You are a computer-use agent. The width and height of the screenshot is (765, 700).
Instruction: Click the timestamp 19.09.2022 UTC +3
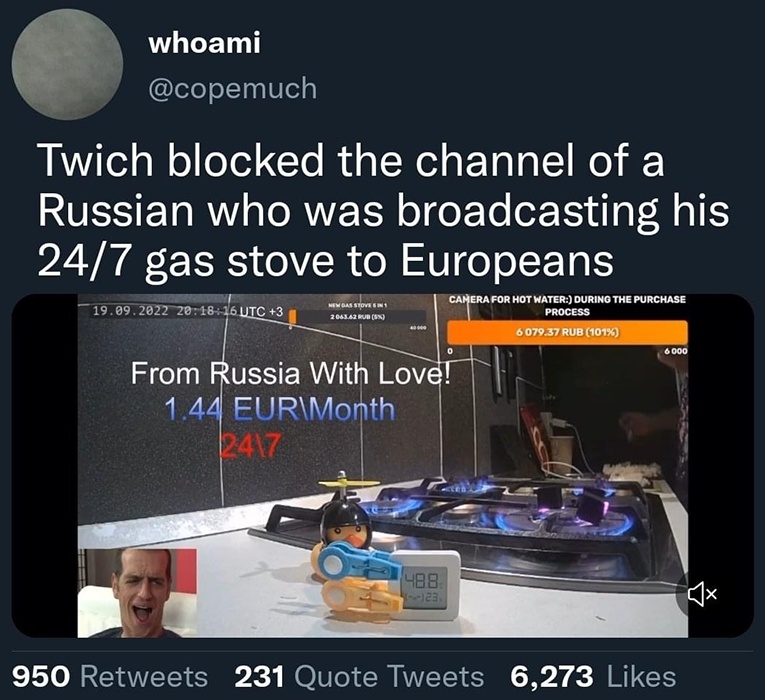187,311
